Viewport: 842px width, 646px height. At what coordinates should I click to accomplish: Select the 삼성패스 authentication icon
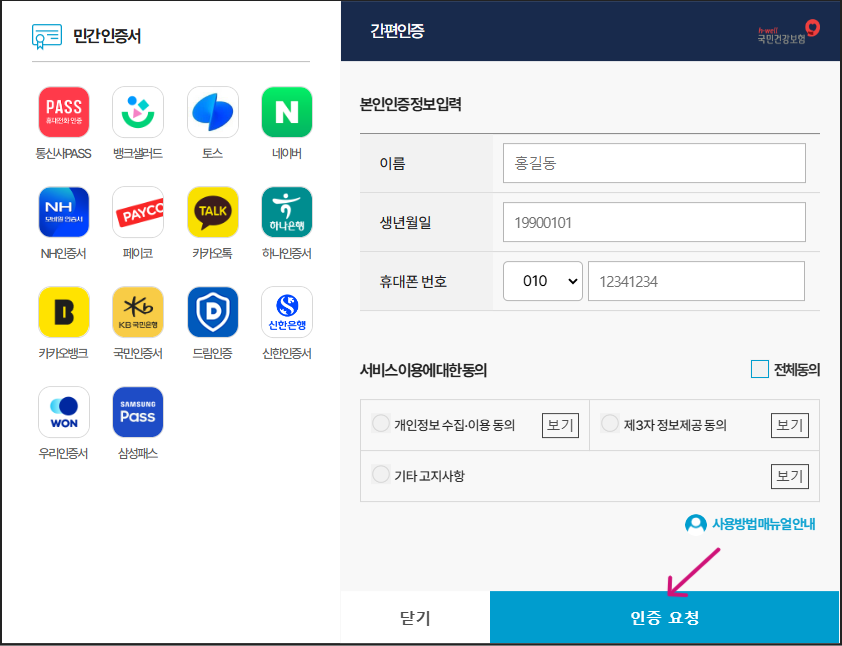[x=138, y=411]
